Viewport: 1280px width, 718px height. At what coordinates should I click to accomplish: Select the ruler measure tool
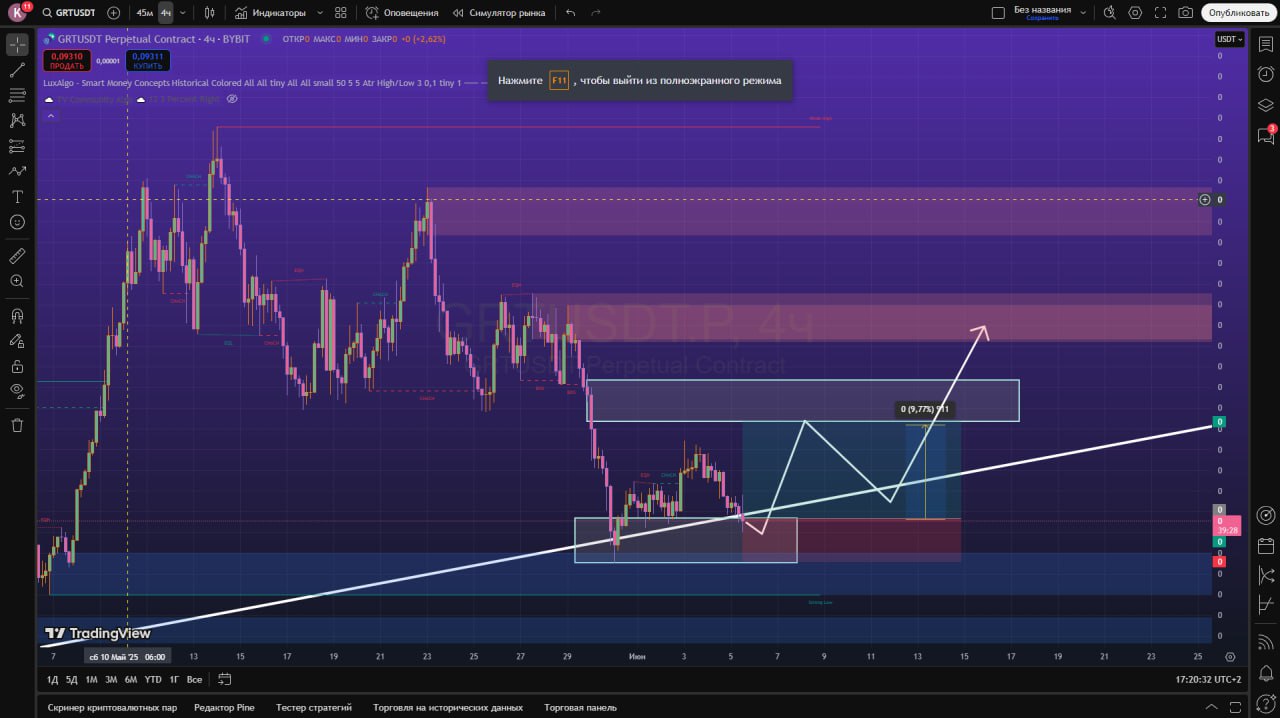point(17,256)
